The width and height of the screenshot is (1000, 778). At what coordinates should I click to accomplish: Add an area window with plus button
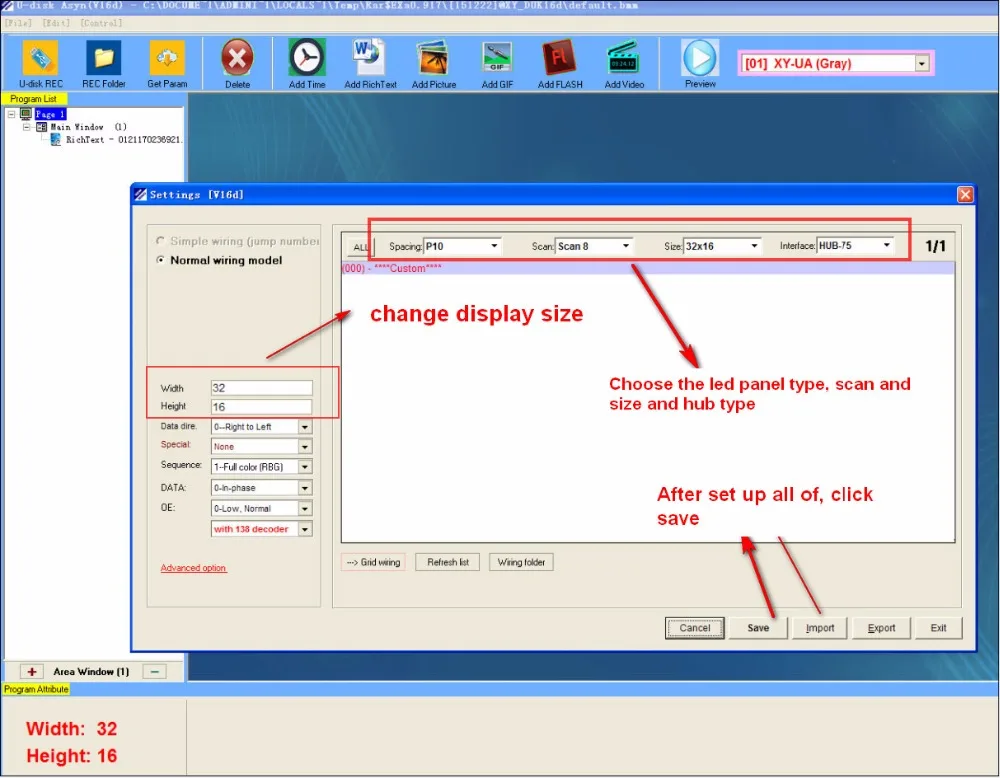[x=31, y=672]
